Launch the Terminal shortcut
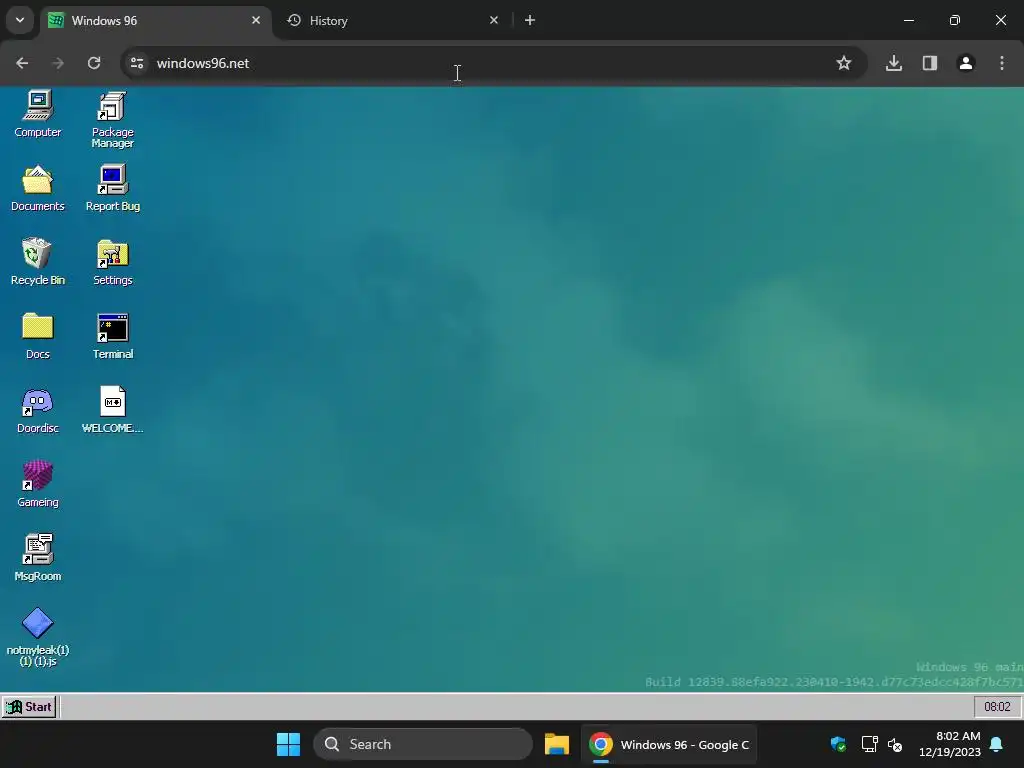This screenshot has height=768, width=1024. pos(112,336)
